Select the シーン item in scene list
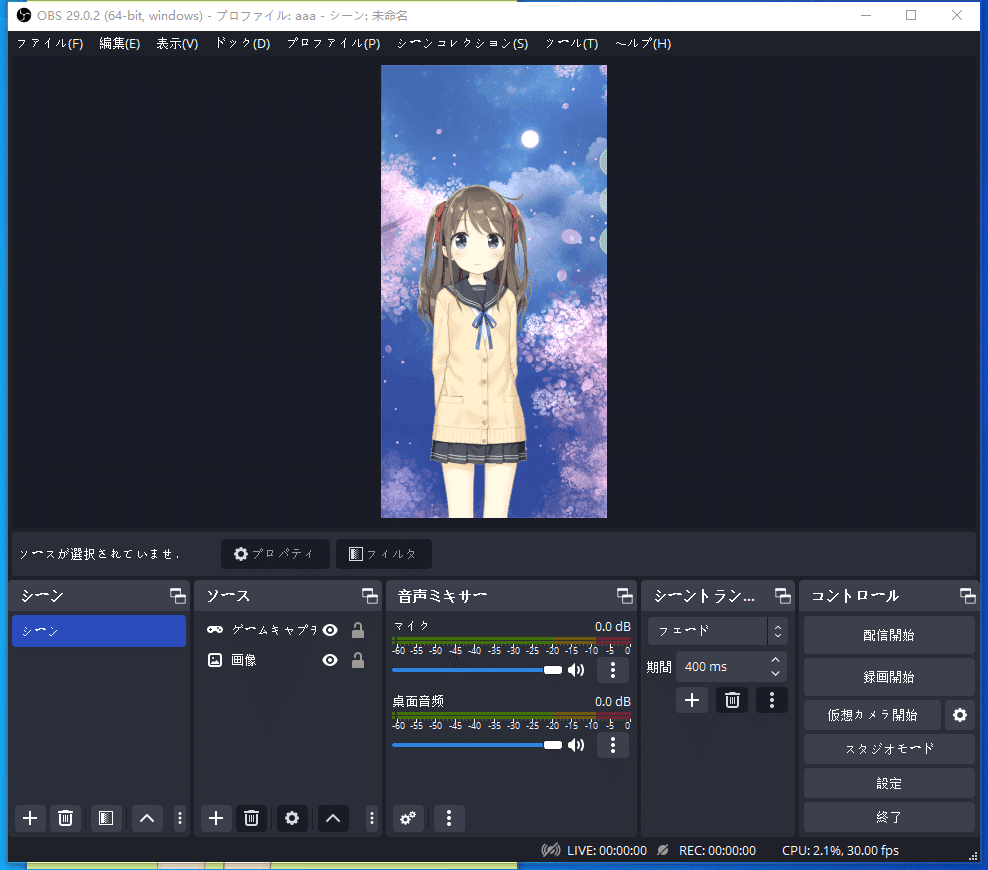988x870 pixels. click(x=99, y=631)
